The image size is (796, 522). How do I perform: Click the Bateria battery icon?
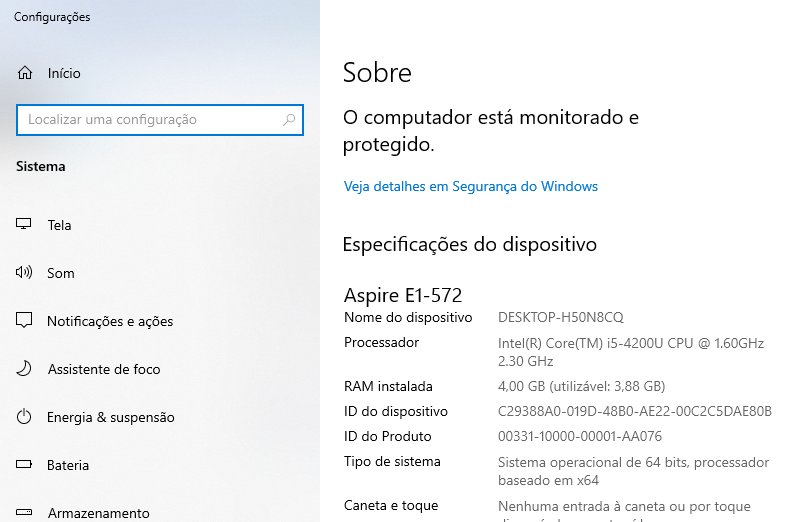24,464
